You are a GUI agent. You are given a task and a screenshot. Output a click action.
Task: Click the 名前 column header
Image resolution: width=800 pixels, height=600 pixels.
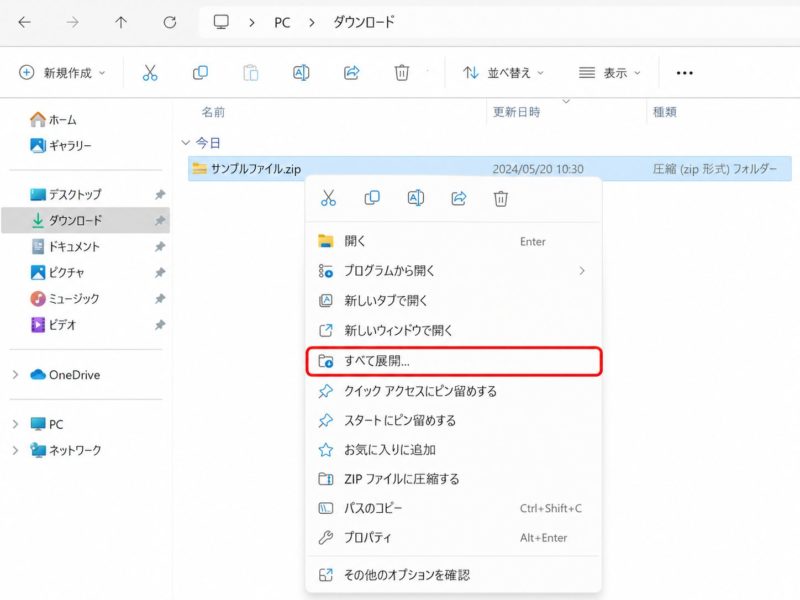pyautogui.click(x=213, y=112)
